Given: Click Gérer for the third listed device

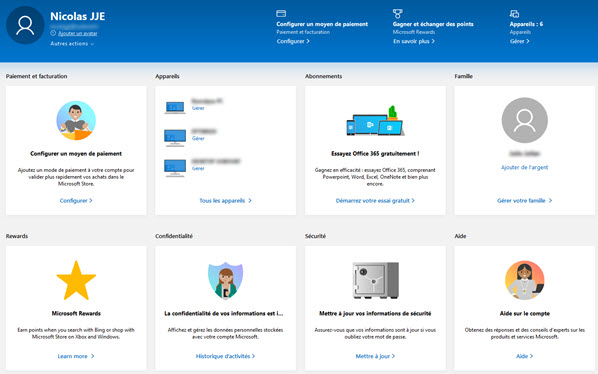Looking at the screenshot, I should [x=198, y=169].
